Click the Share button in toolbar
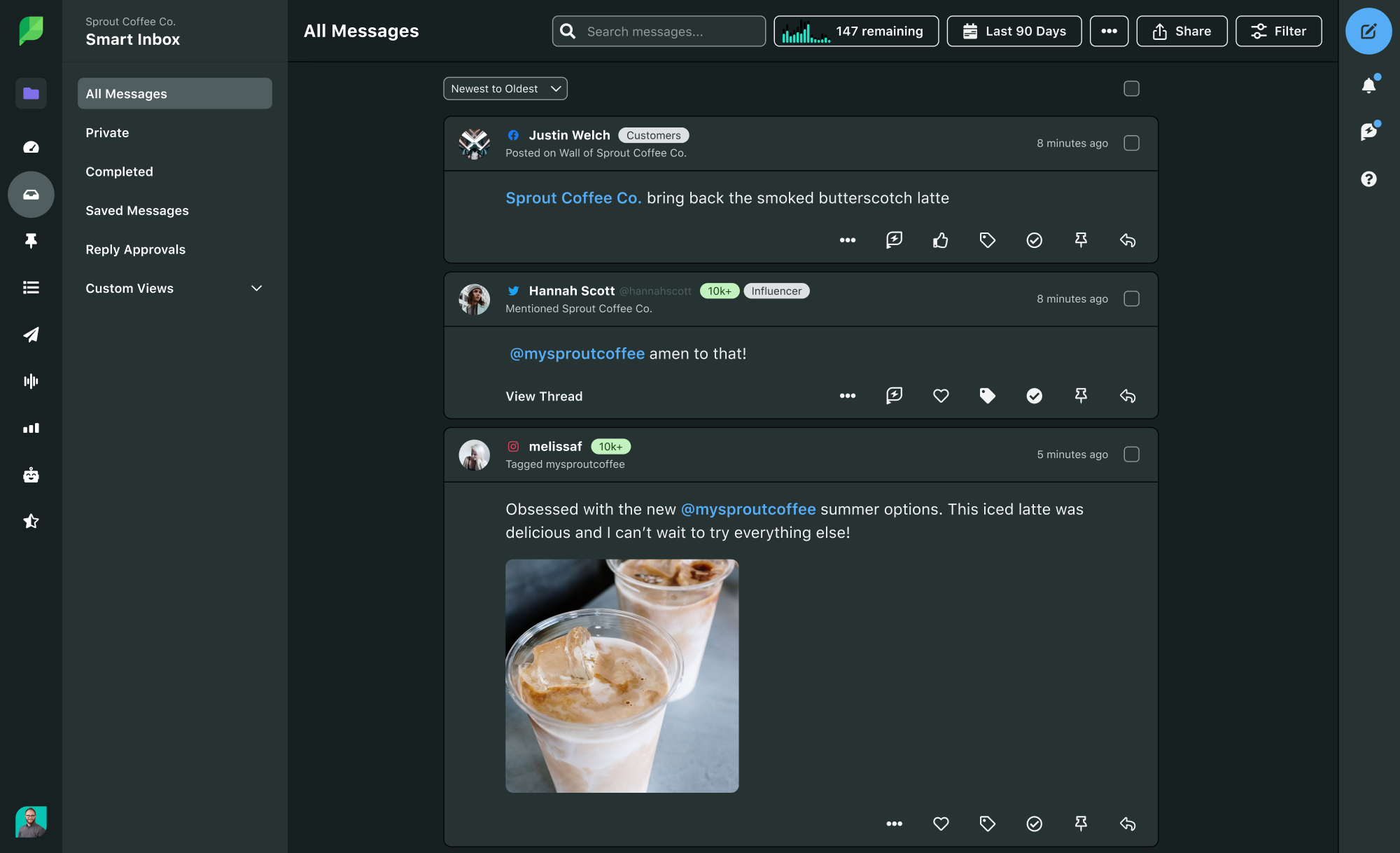Image resolution: width=1400 pixels, height=853 pixels. pyautogui.click(x=1182, y=31)
